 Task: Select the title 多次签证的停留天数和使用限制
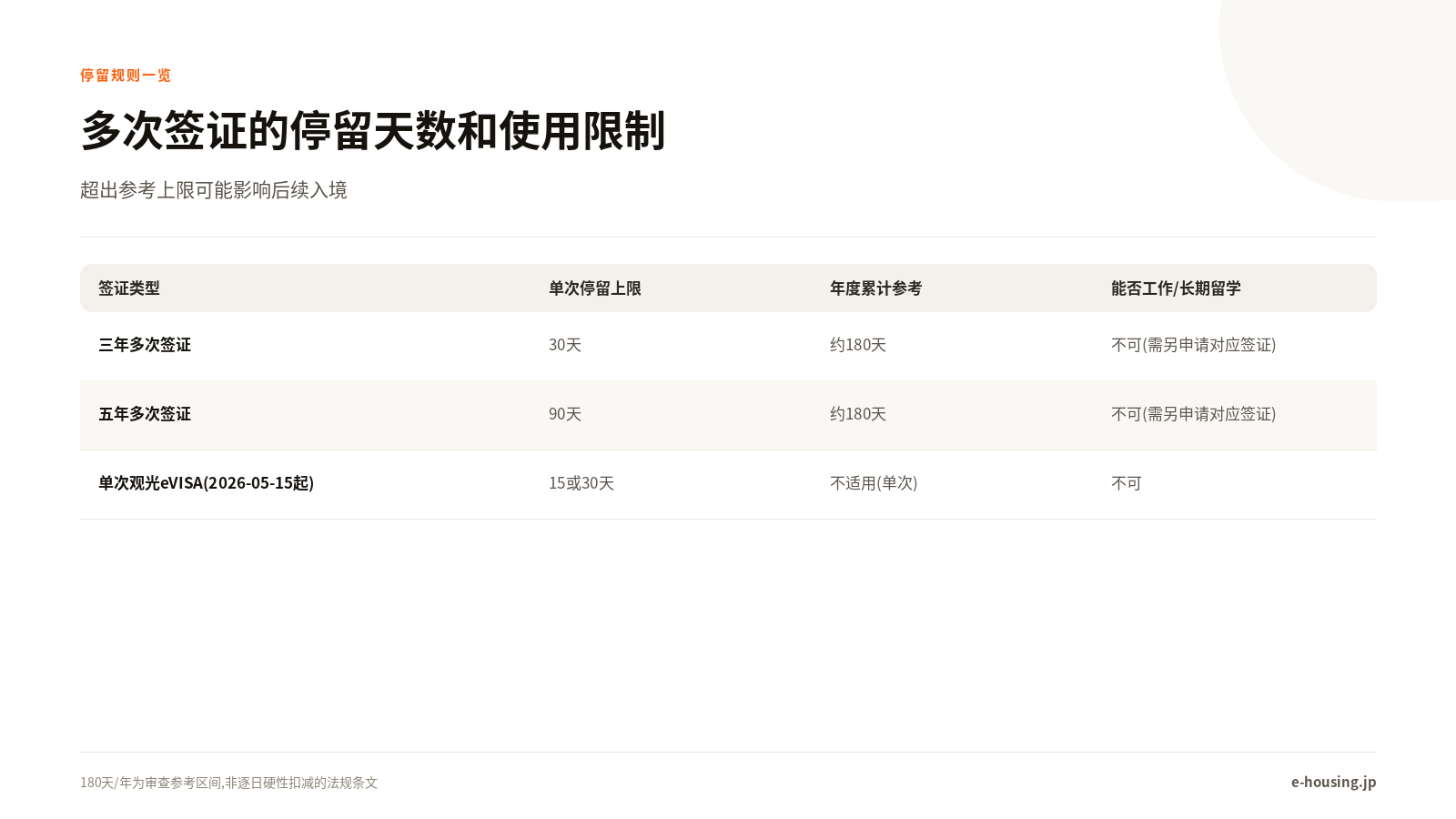pos(373,130)
